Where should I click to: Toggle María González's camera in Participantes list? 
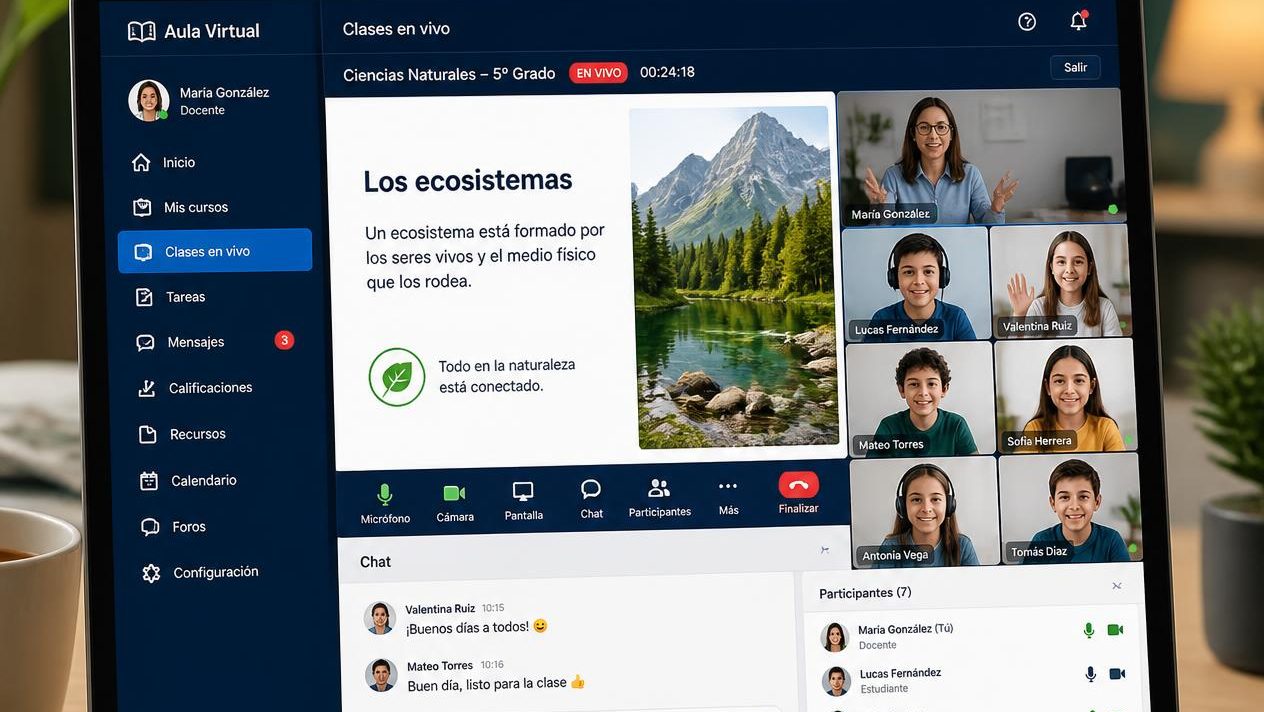1115,630
